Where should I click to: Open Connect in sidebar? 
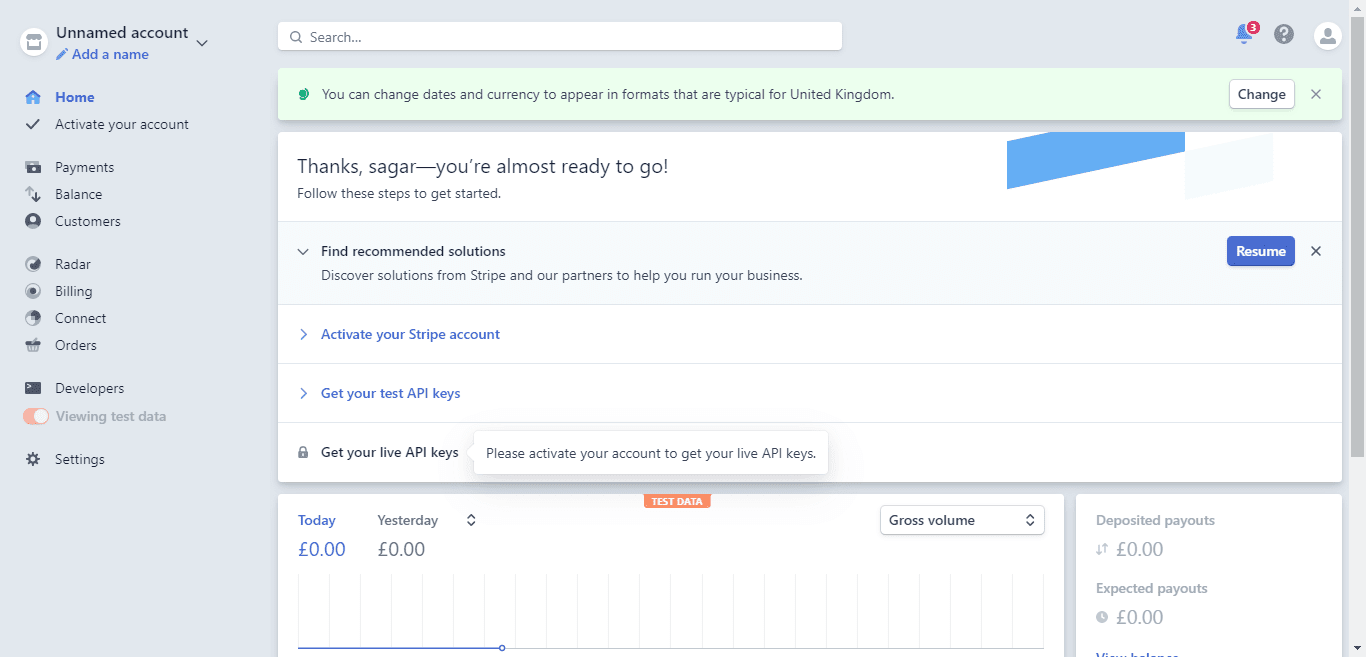81,318
